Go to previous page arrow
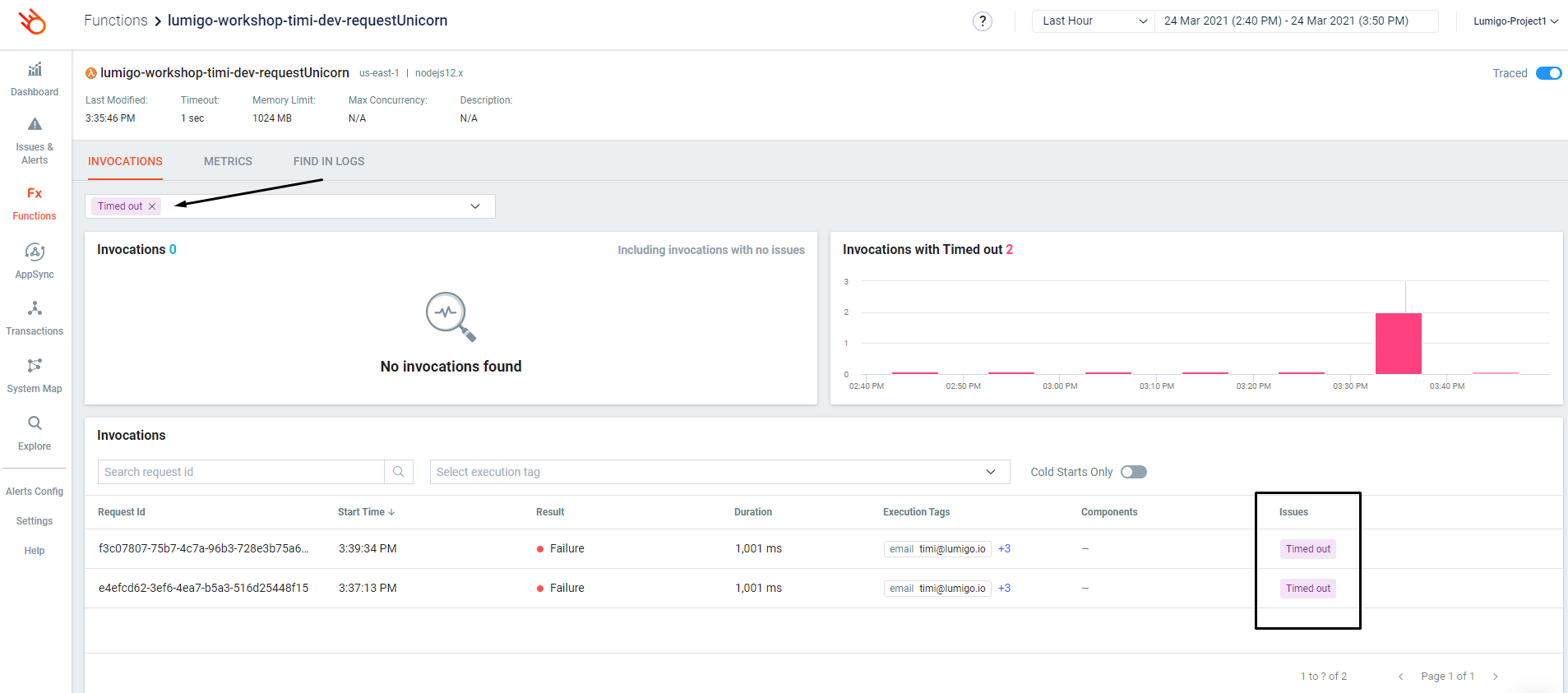Screen dimensions: 1568x693 point(1401,677)
